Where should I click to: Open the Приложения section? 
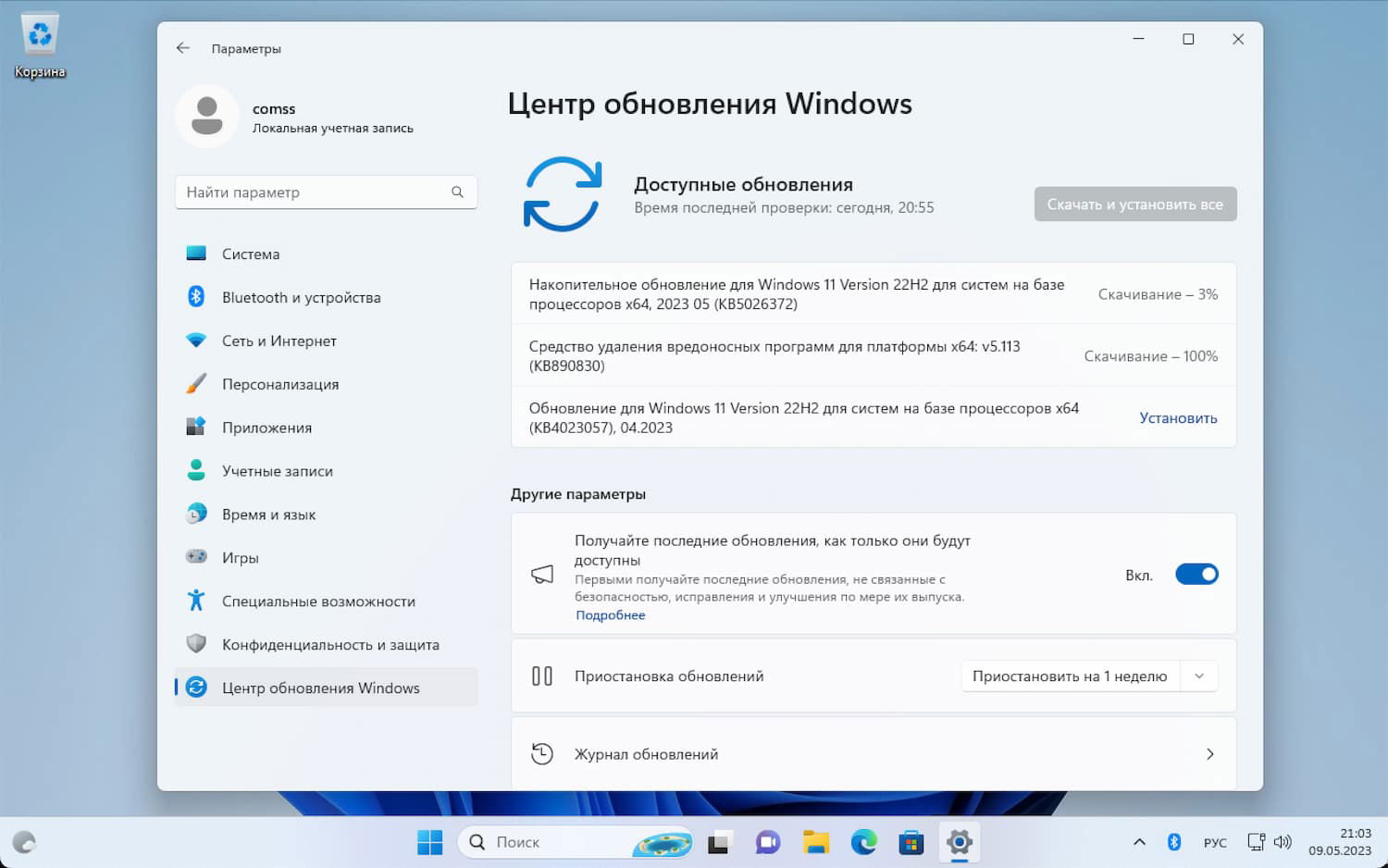click(x=326, y=428)
